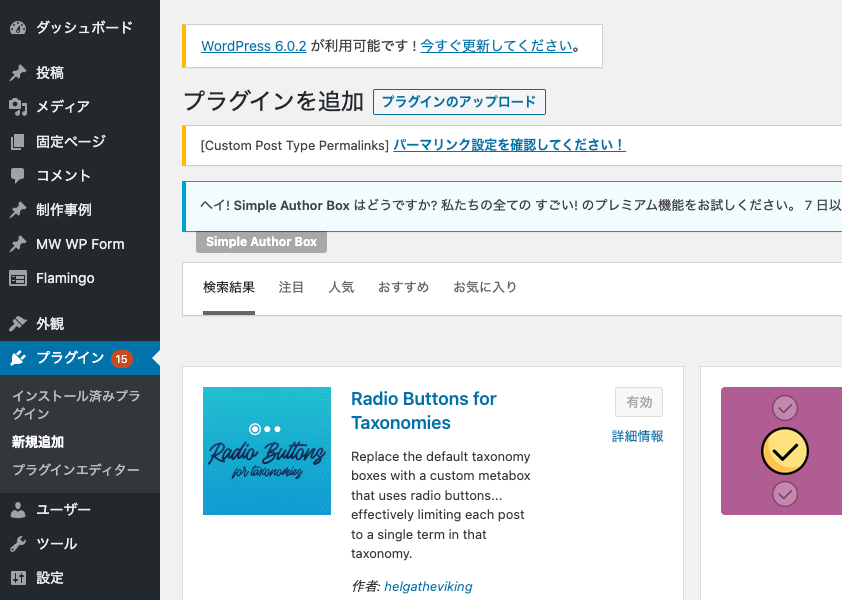Click the wrench icon beside ツール

[18, 544]
